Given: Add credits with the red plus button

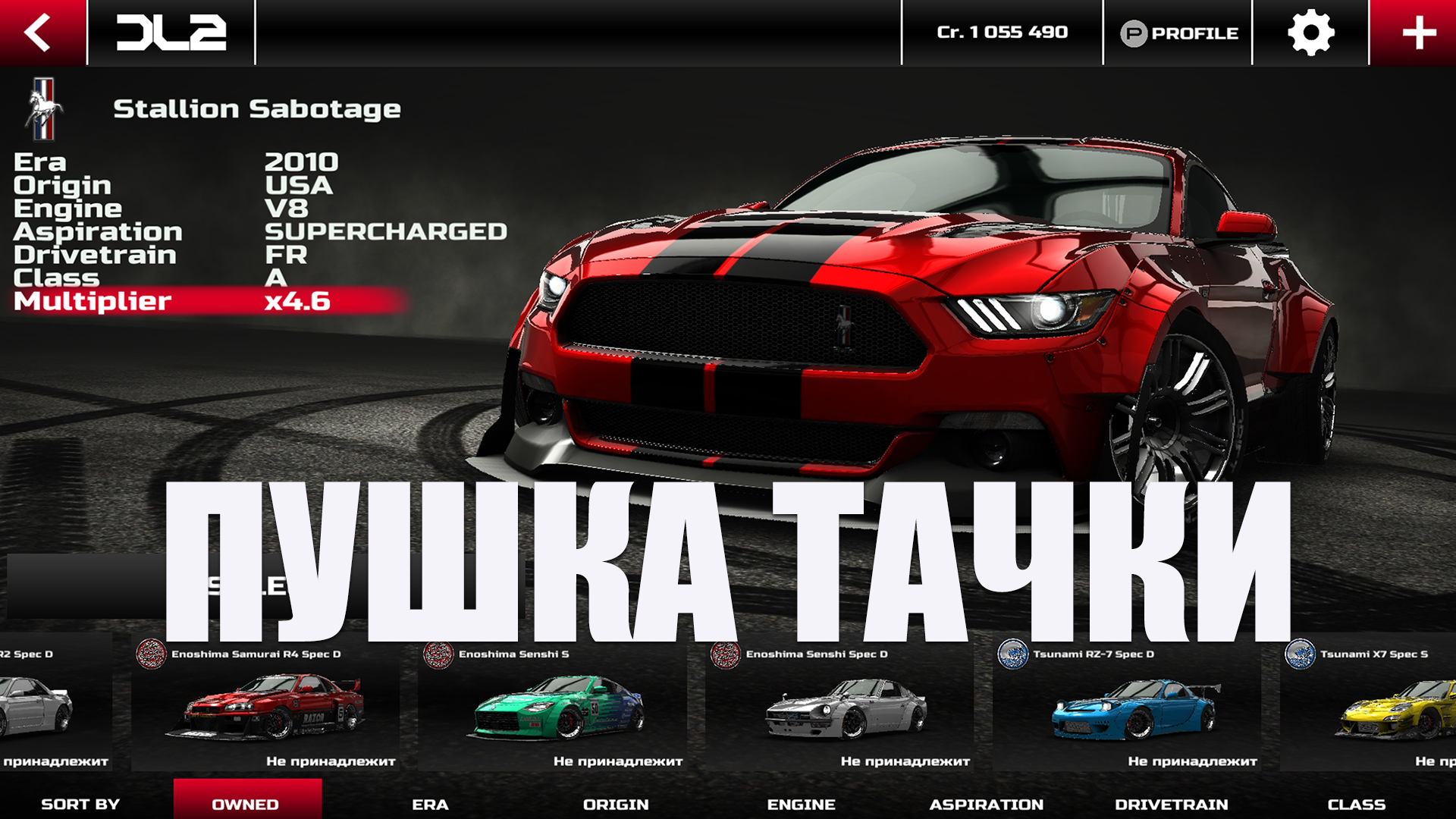Looking at the screenshot, I should click(1414, 33).
